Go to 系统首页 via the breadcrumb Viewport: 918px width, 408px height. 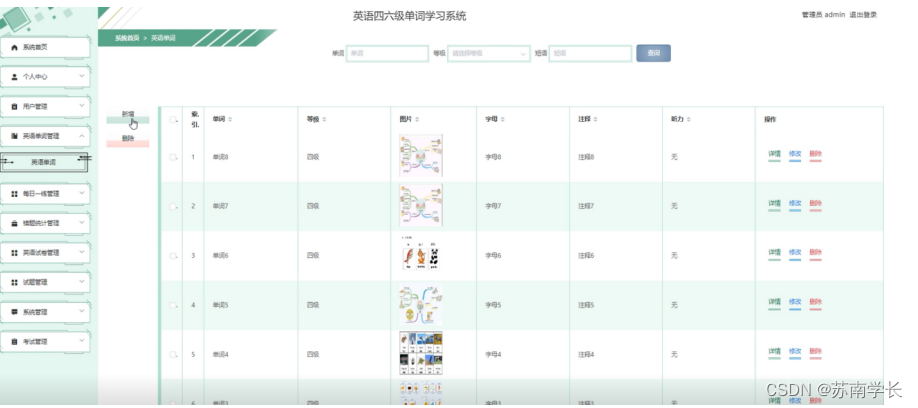point(127,38)
